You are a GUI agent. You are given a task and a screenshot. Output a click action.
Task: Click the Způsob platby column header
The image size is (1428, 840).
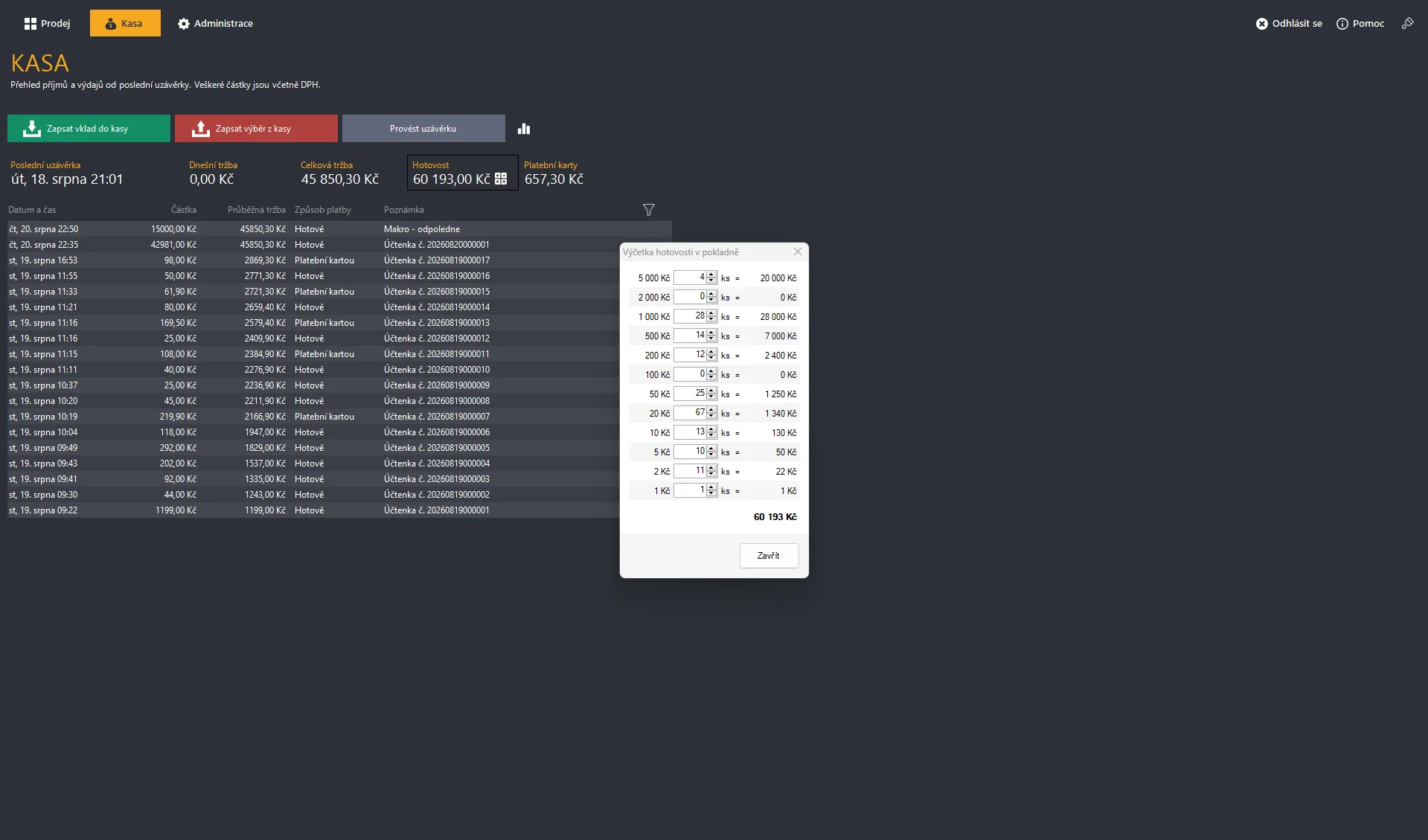tap(323, 210)
